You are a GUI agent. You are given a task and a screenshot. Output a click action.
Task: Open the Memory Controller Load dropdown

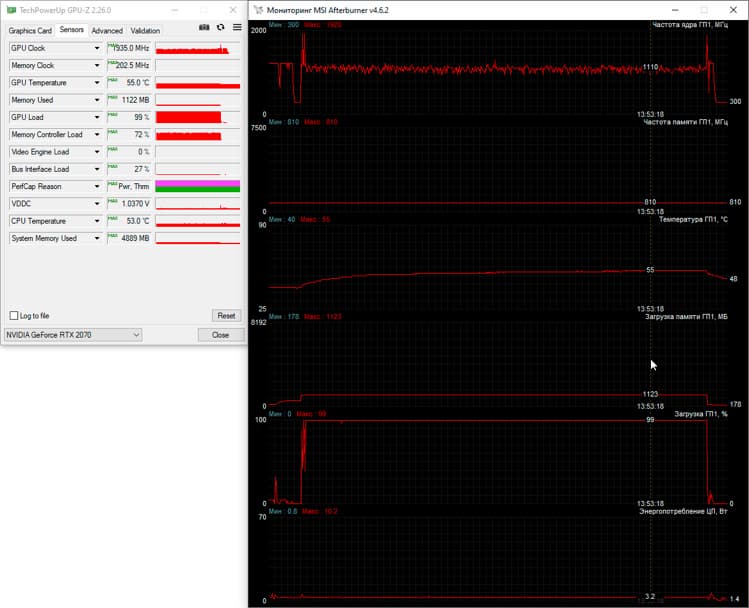coord(97,135)
